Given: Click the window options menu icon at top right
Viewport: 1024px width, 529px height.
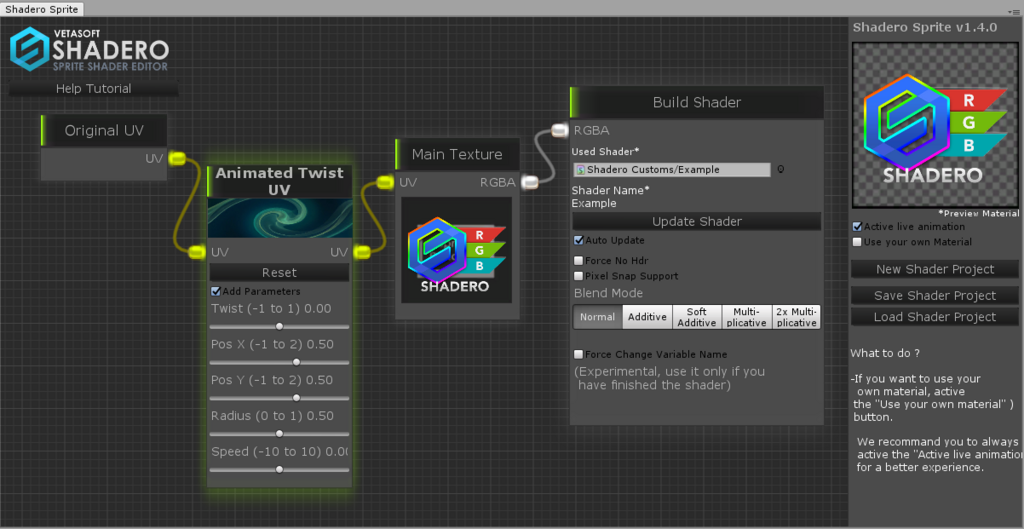Looking at the screenshot, I should 1014,12.
